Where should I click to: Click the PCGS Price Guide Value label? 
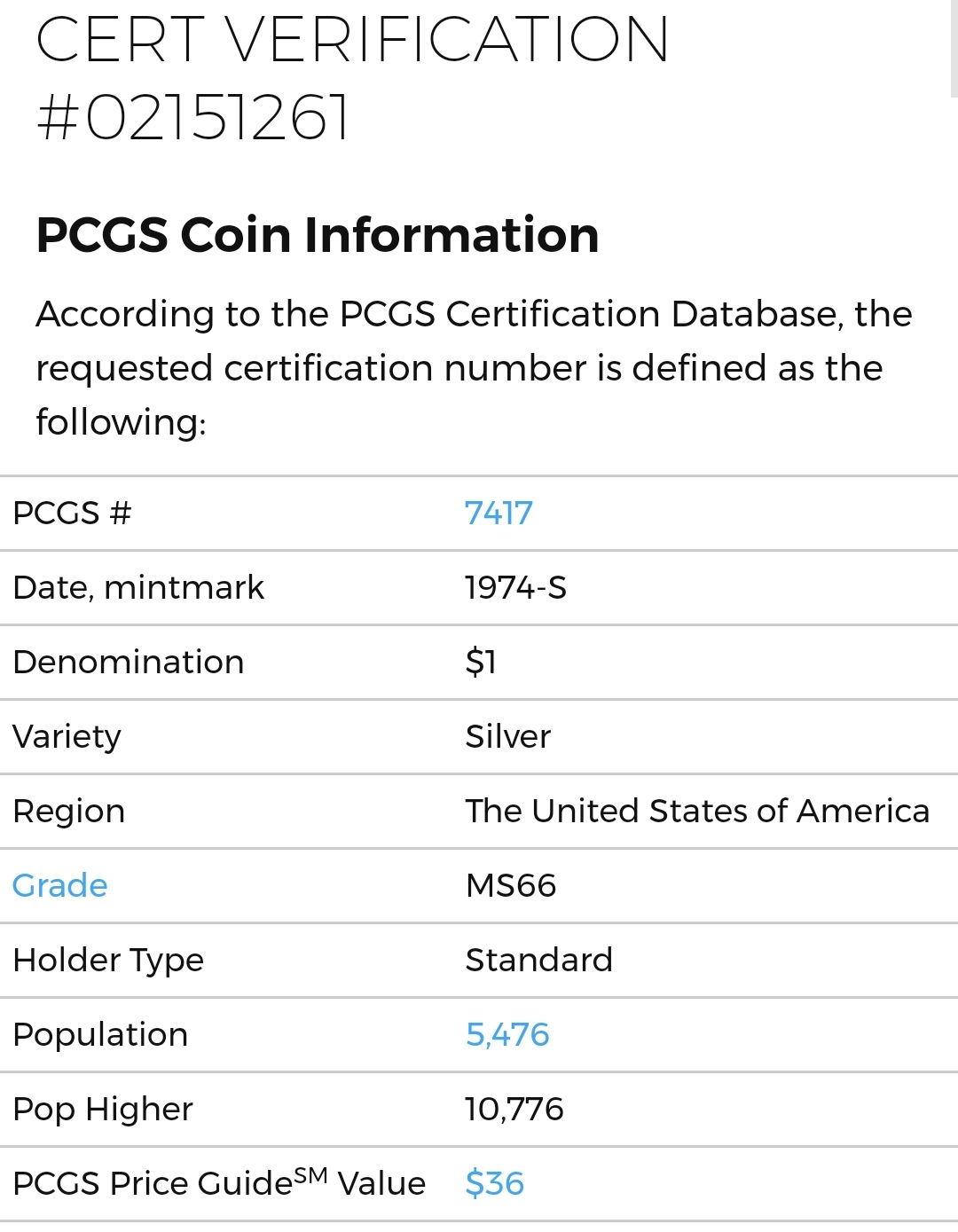coord(219,1182)
